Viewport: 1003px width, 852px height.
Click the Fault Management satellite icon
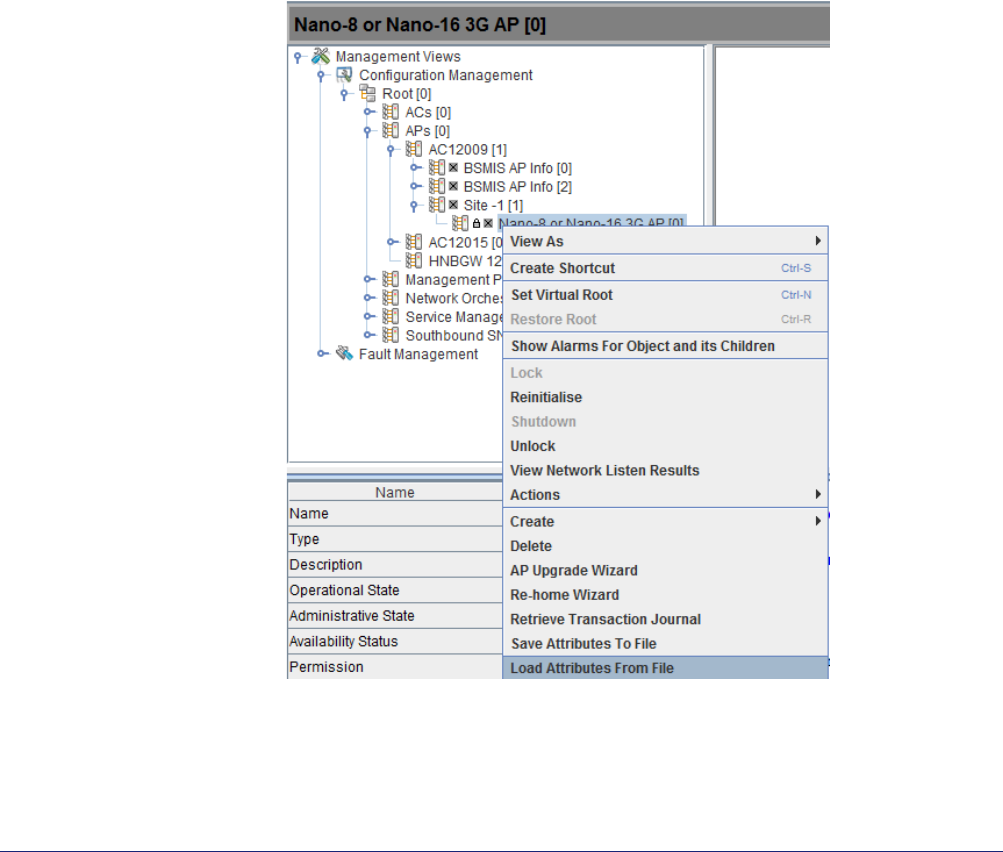[344, 353]
